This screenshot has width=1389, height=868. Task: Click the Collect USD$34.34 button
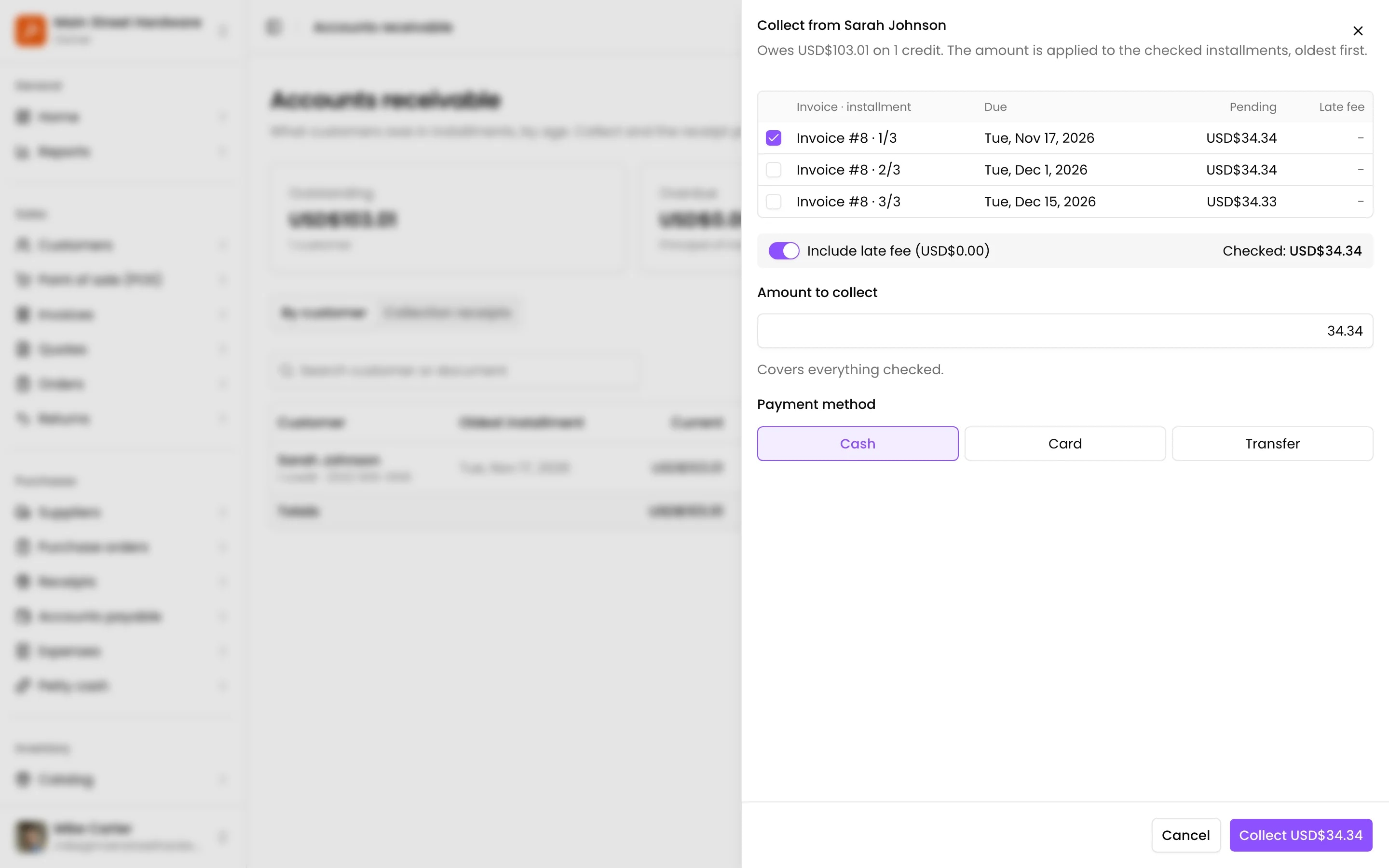pyautogui.click(x=1301, y=835)
